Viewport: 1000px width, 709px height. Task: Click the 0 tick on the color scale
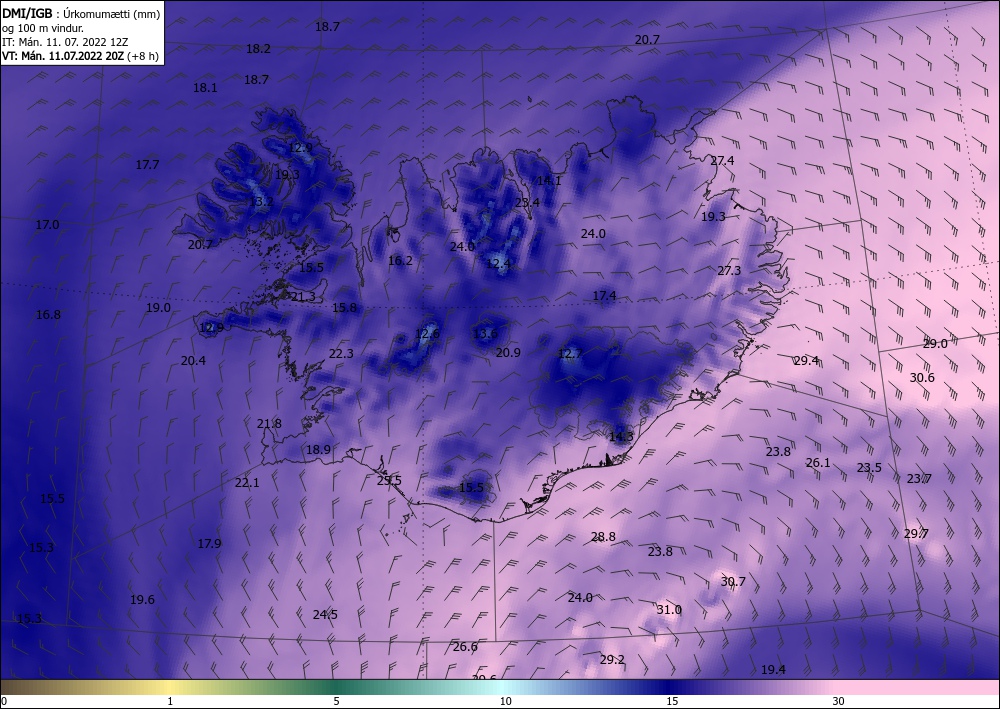(x=4, y=702)
